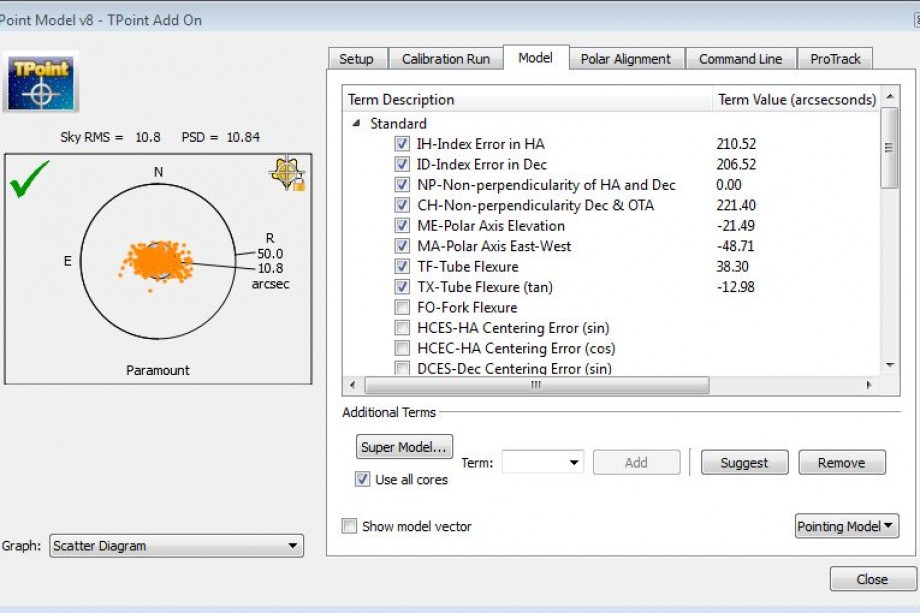Check DCES-Dec Centering Error (sin) box
This screenshot has width=920, height=613.
click(402, 368)
